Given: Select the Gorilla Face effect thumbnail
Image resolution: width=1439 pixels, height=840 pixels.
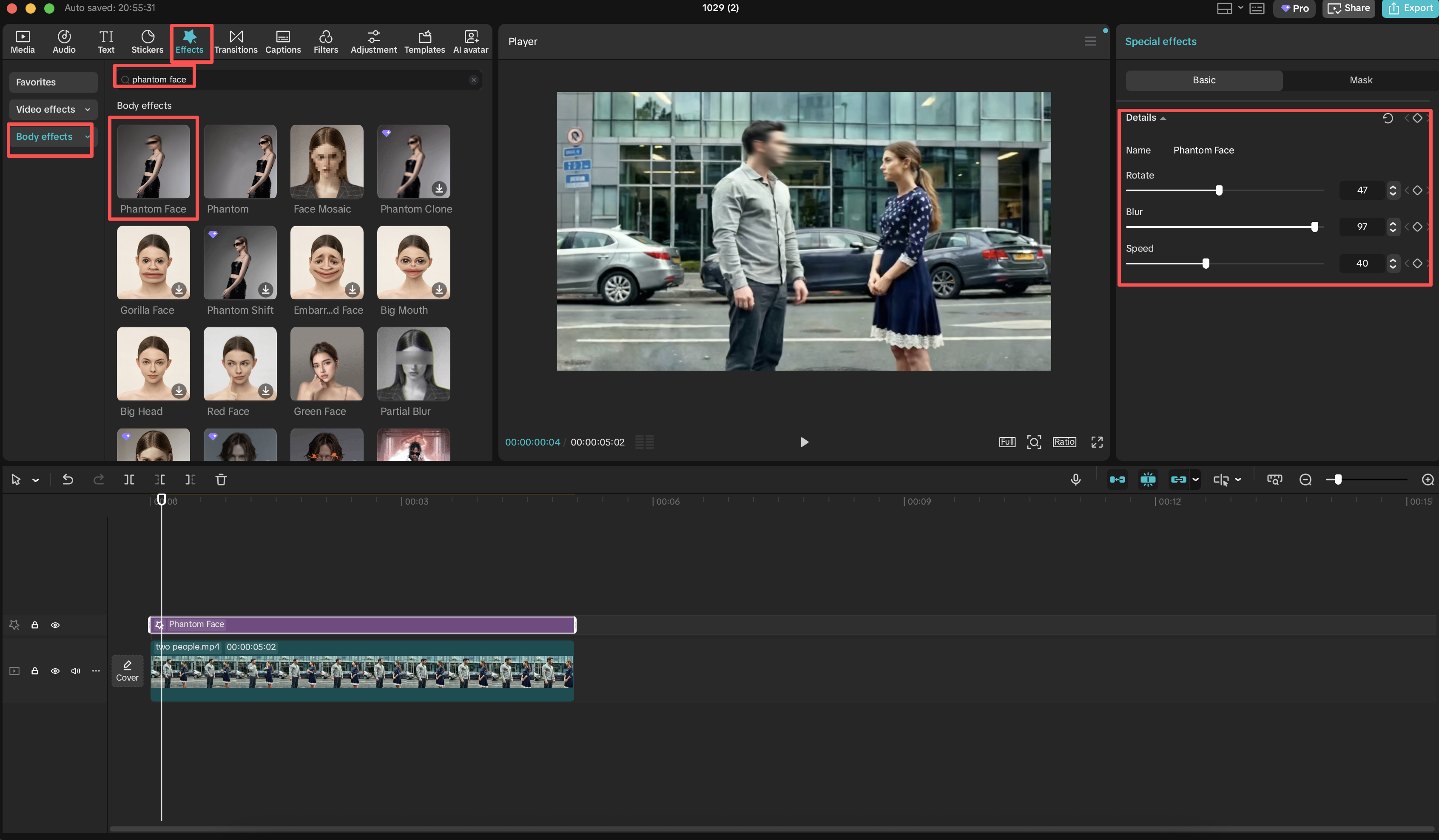Looking at the screenshot, I should 153,263.
